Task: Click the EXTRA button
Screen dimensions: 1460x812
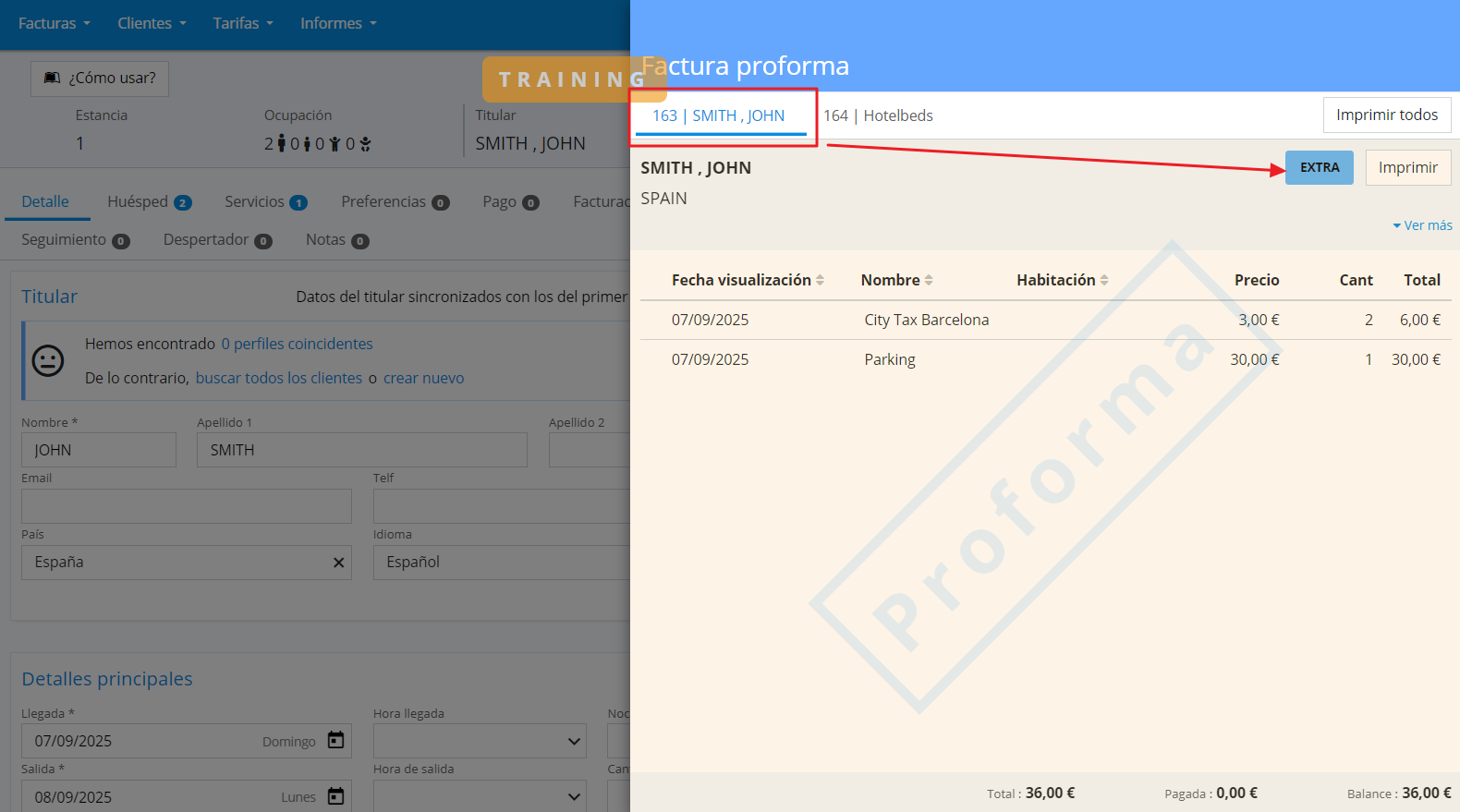Action: click(x=1319, y=167)
